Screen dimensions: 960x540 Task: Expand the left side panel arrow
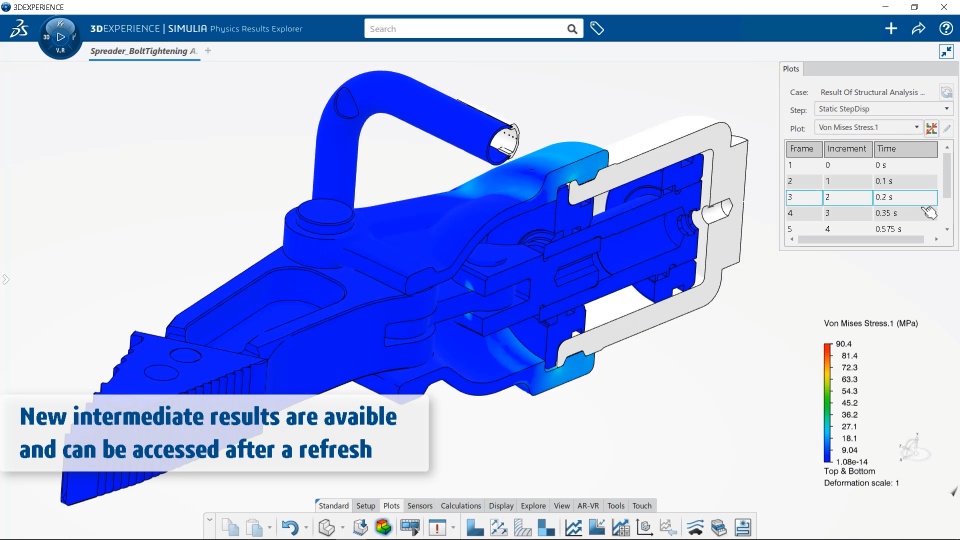click(x=6, y=280)
